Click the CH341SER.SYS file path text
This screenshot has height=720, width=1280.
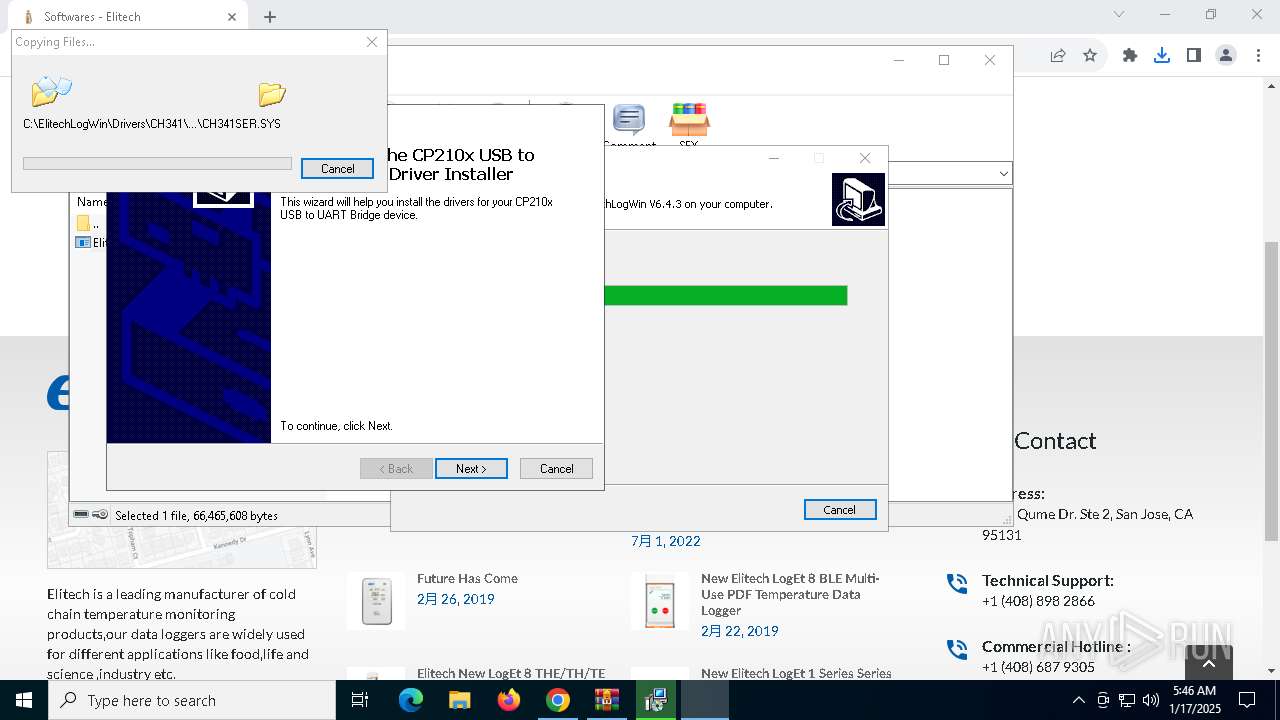tap(152, 124)
